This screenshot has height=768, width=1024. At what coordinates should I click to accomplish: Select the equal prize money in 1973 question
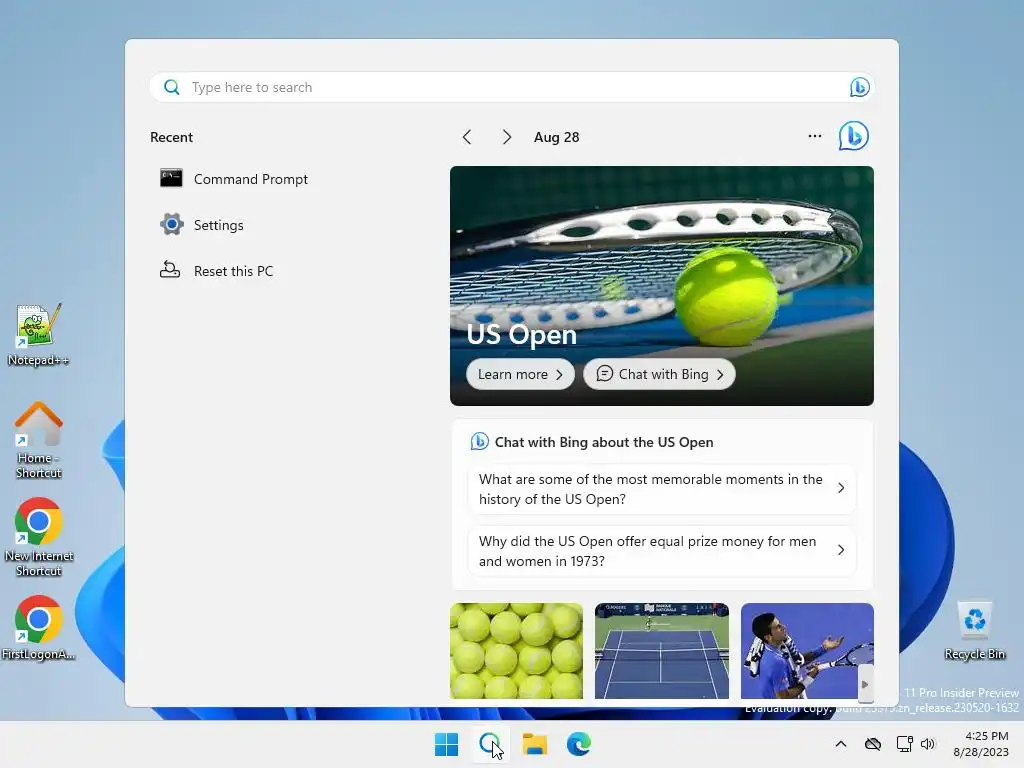662,551
